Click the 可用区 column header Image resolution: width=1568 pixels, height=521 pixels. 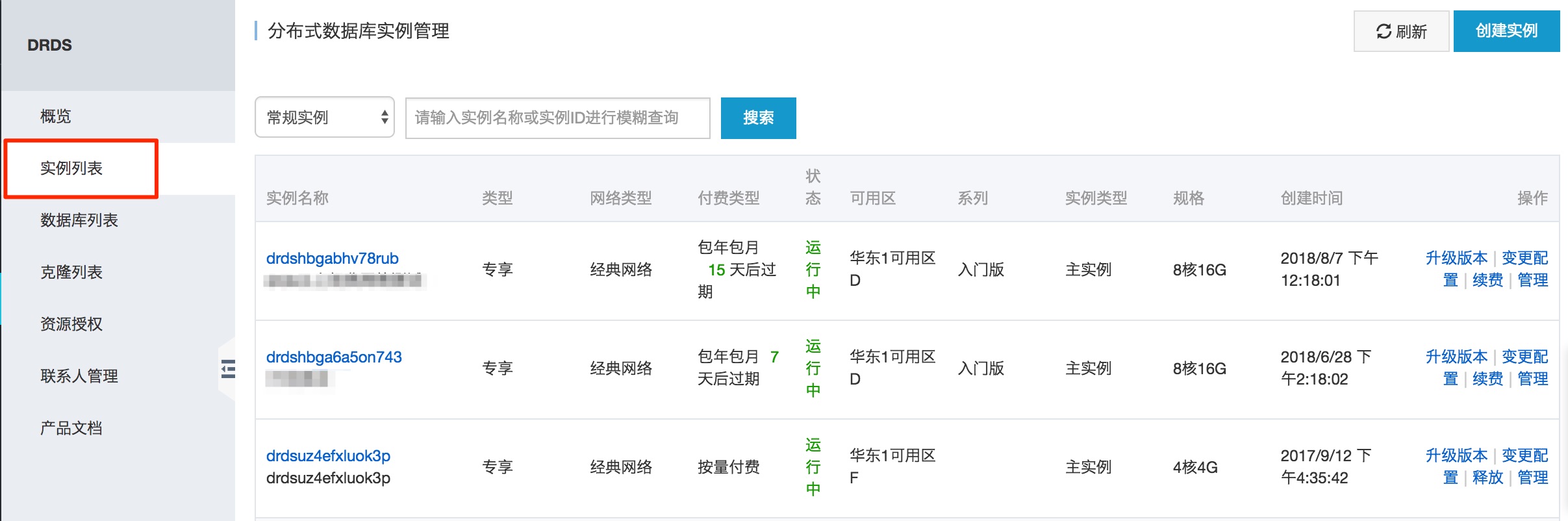873,198
